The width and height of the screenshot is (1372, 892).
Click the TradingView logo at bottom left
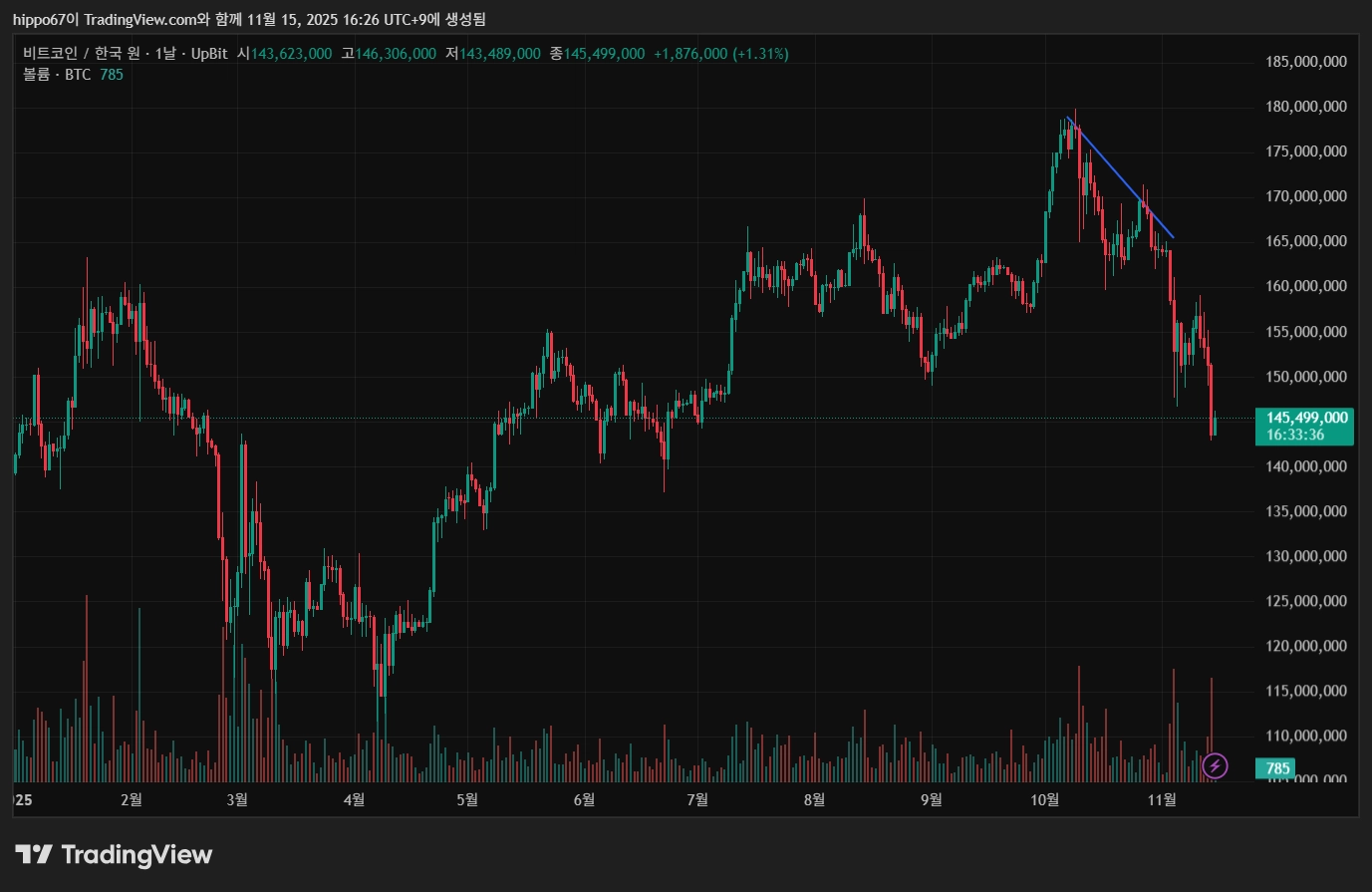point(114,854)
